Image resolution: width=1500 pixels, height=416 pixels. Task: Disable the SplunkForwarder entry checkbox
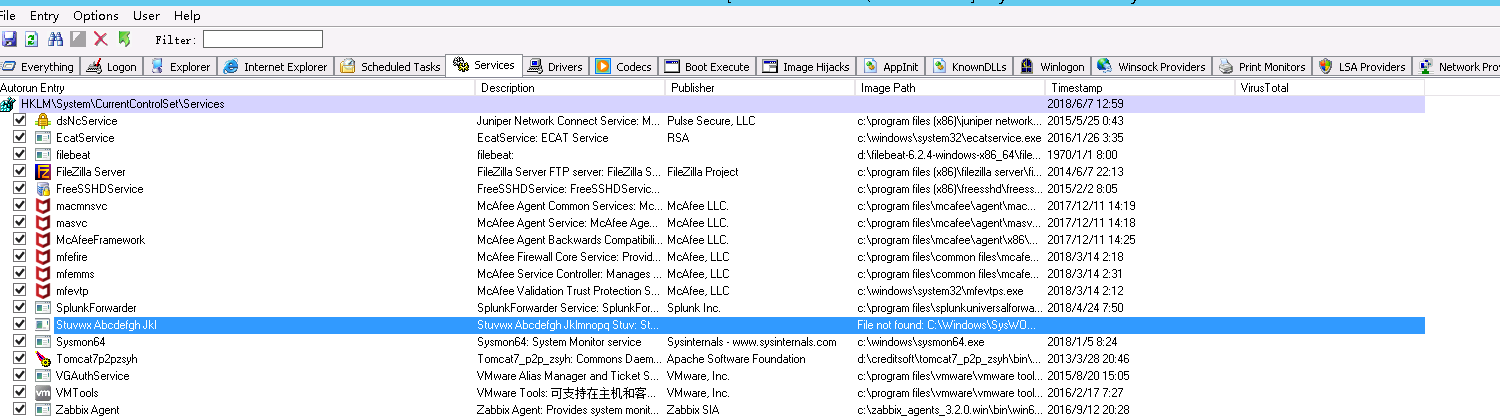(20, 308)
